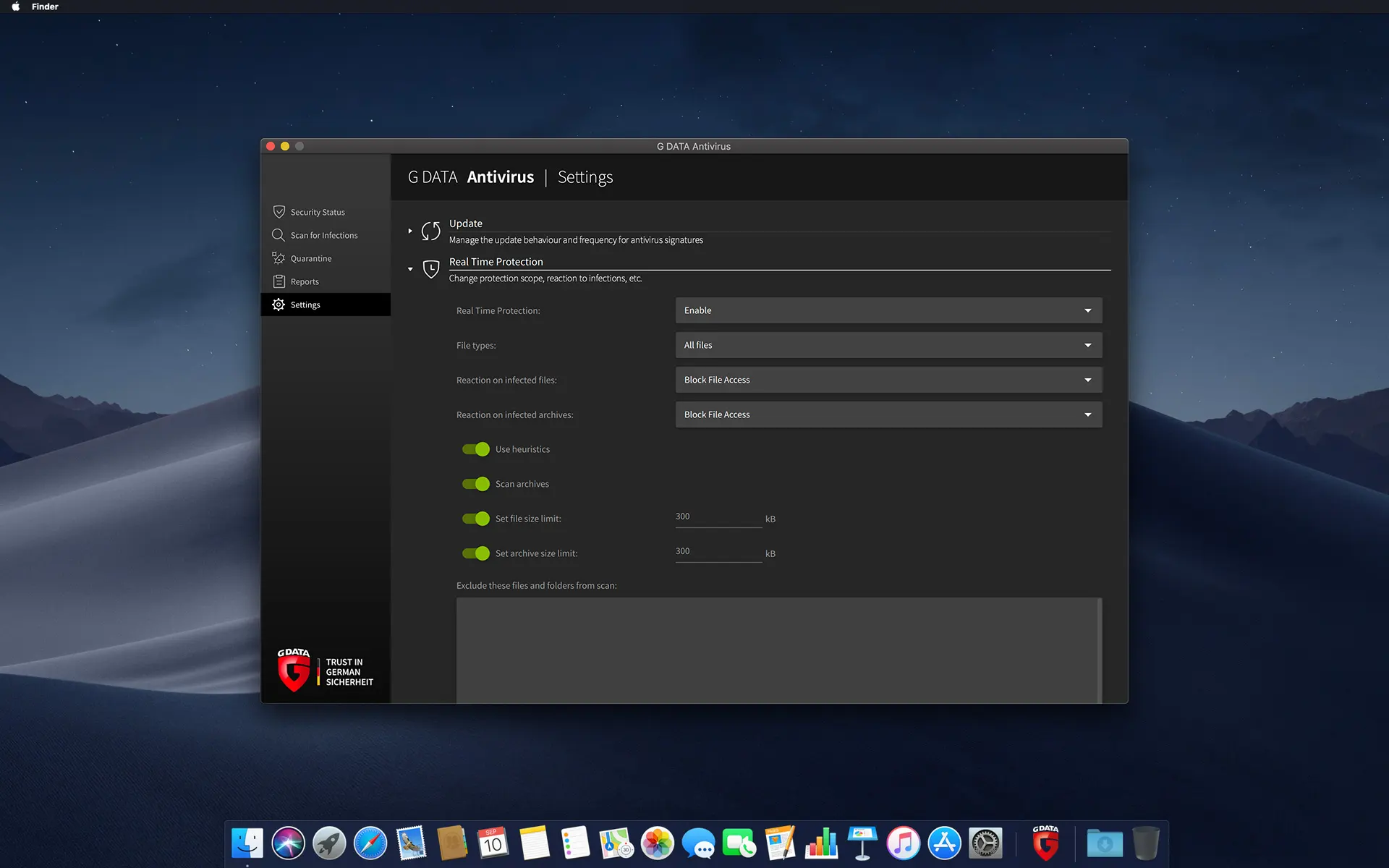Open Quarantine via its sidebar icon

(279, 258)
